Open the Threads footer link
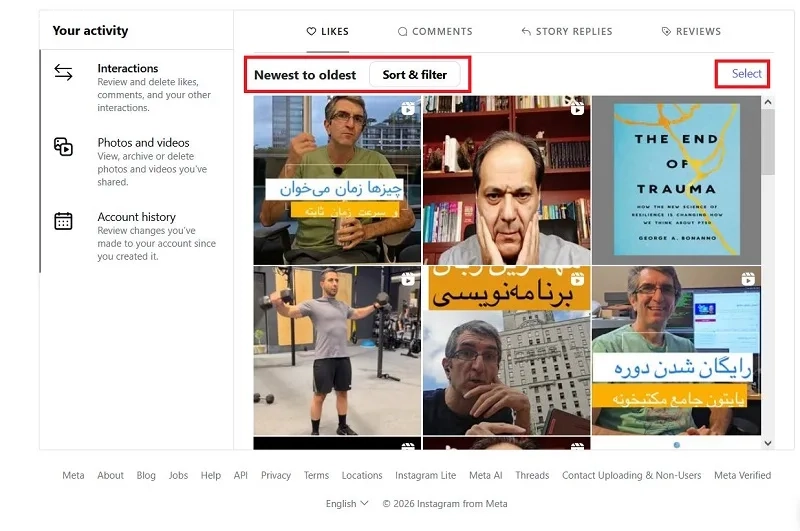Viewport: 800px width, 531px height. tap(532, 475)
